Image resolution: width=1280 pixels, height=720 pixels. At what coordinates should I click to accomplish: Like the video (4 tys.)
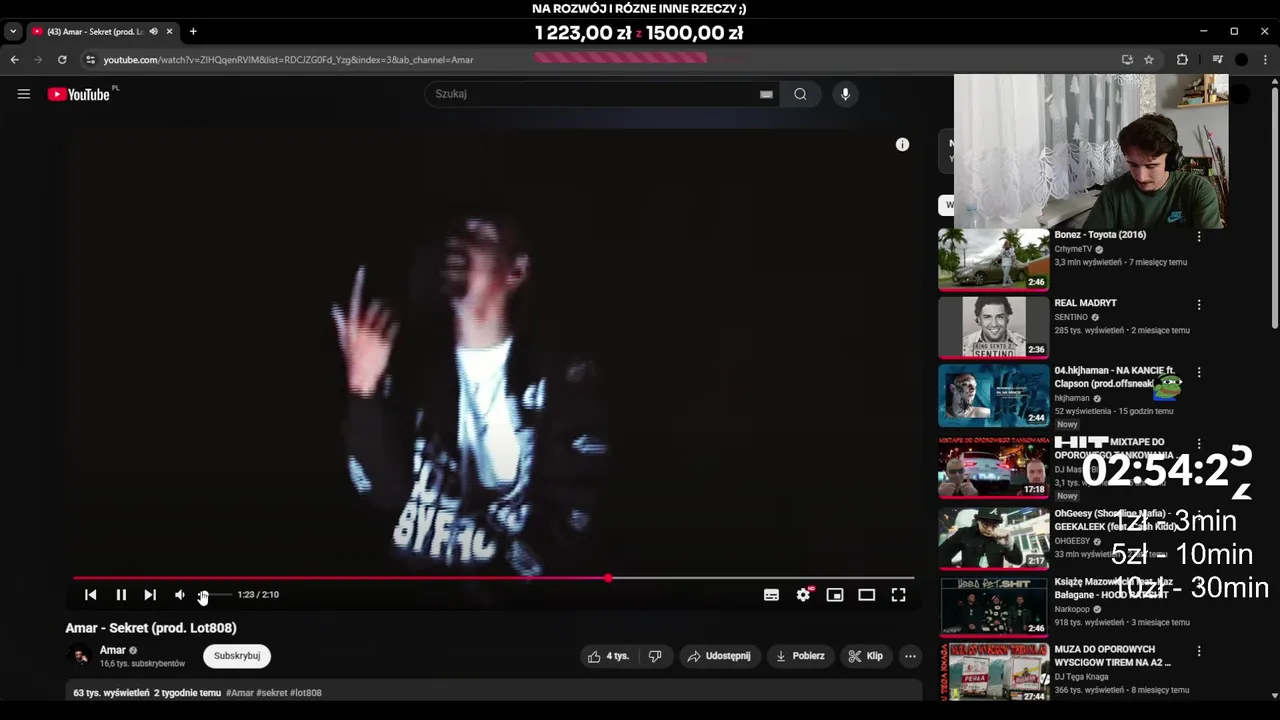609,656
